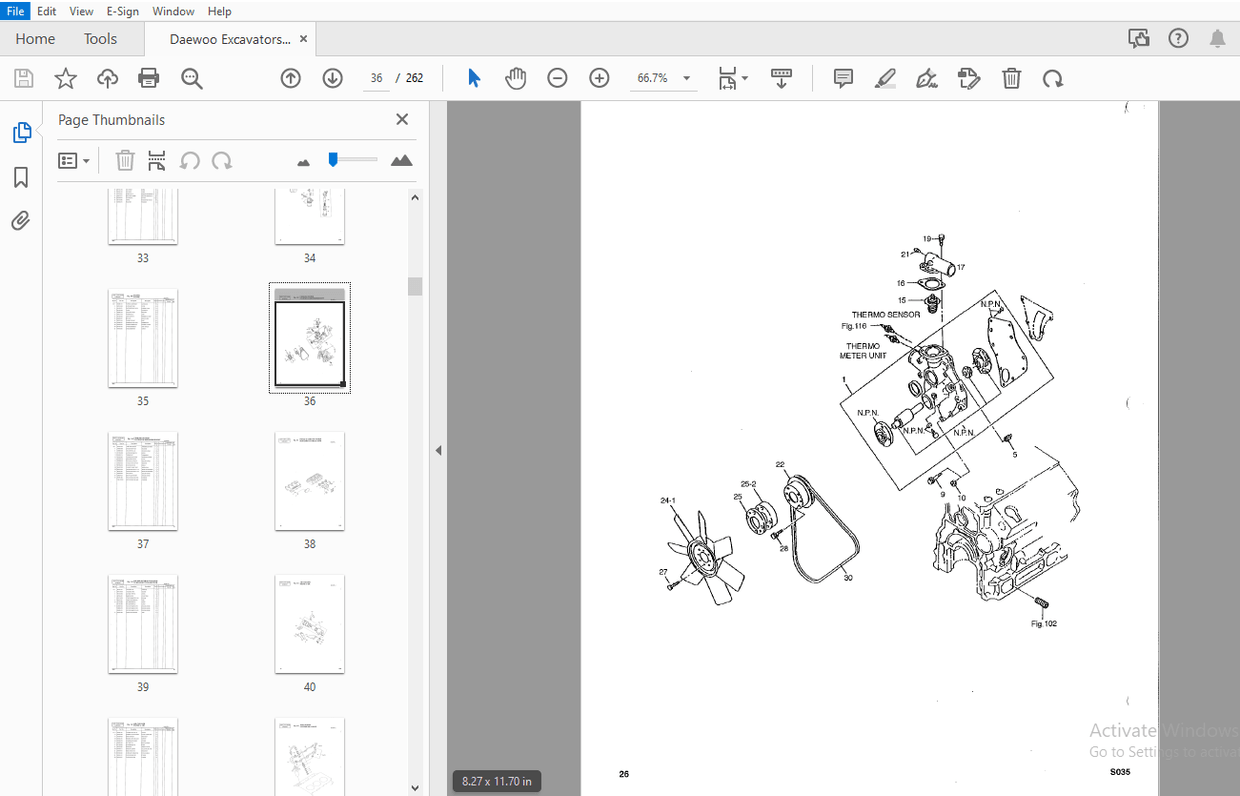
Task: Click the Zoom out minus icon
Action: [x=558, y=78]
